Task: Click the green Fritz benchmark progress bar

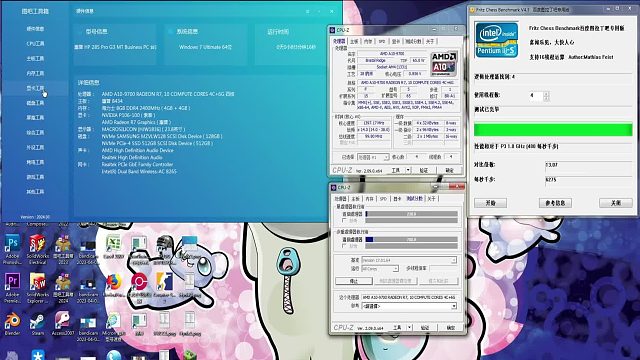Action: 553,130
